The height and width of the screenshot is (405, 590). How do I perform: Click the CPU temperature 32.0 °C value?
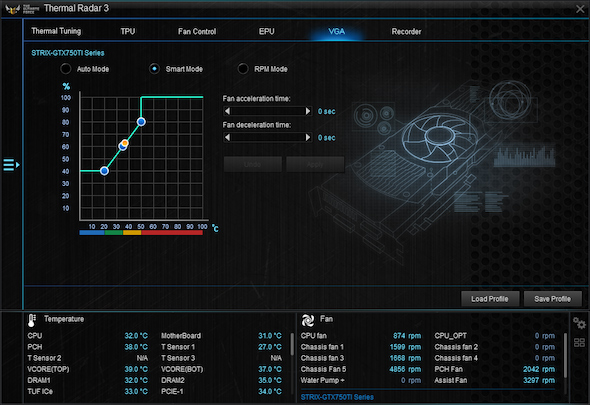coord(136,336)
